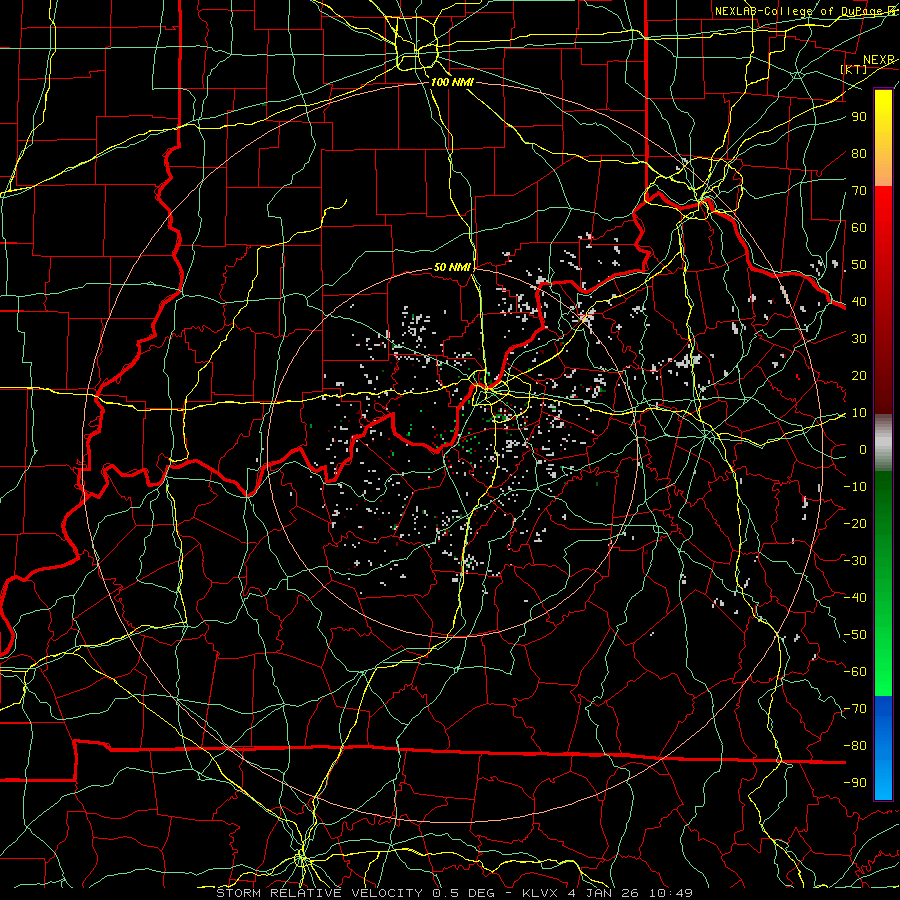Click the "KLVX" station ID in the caption

click(x=541, y=893)
